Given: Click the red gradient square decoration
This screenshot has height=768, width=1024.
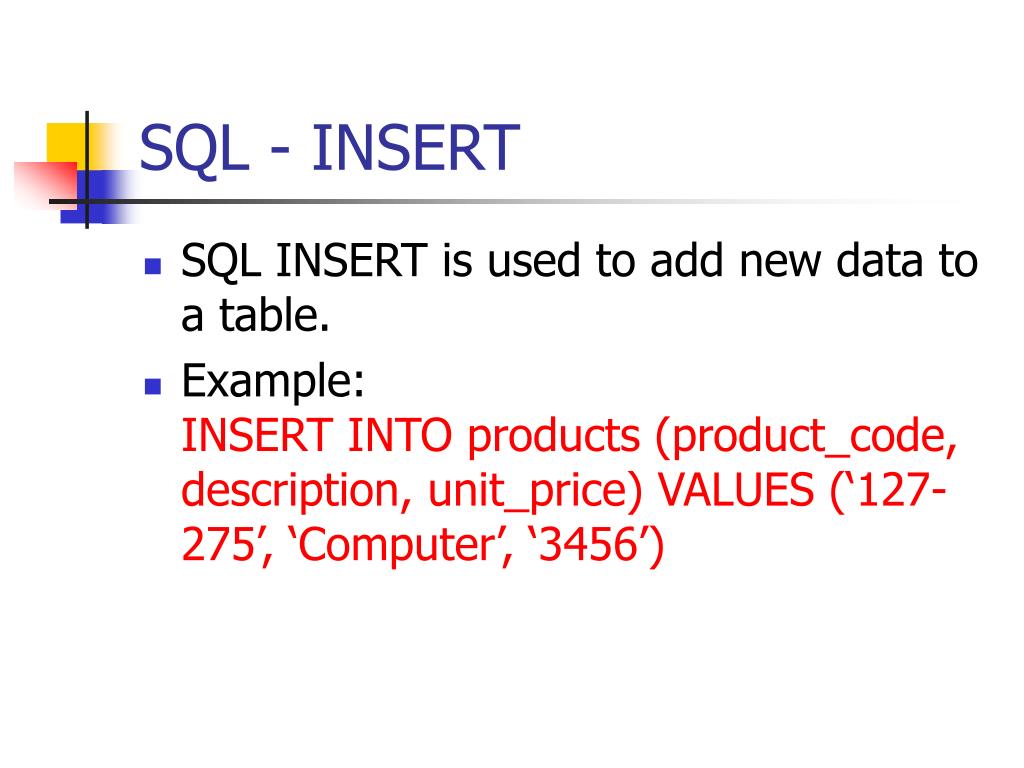Looking at the screenshot, I should [46, 184].
